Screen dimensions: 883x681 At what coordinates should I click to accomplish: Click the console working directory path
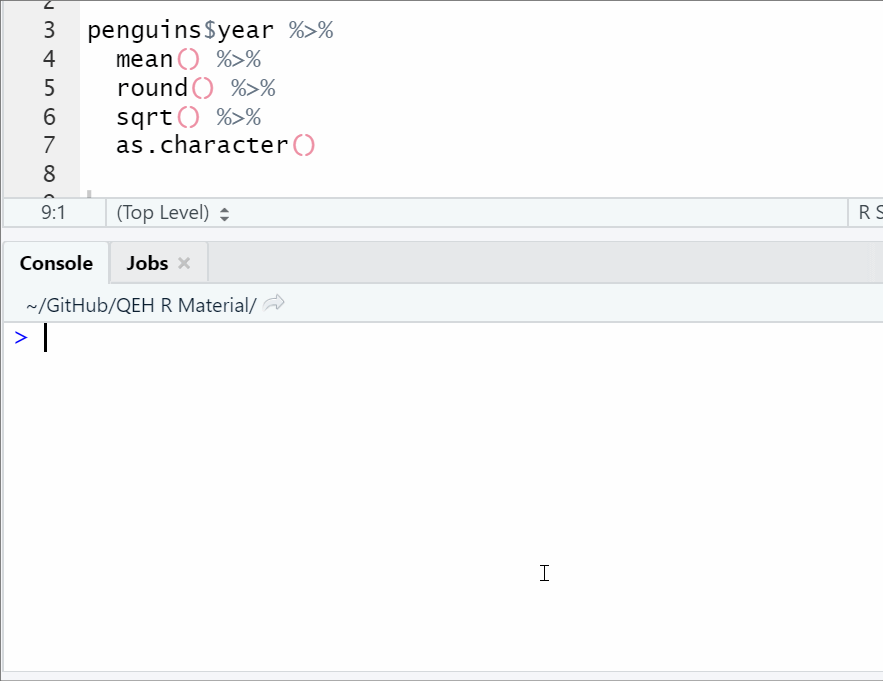141,305
